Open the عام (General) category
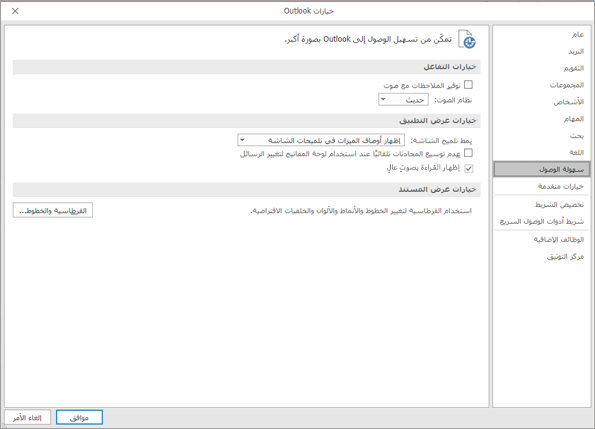 tap(578, 35)
